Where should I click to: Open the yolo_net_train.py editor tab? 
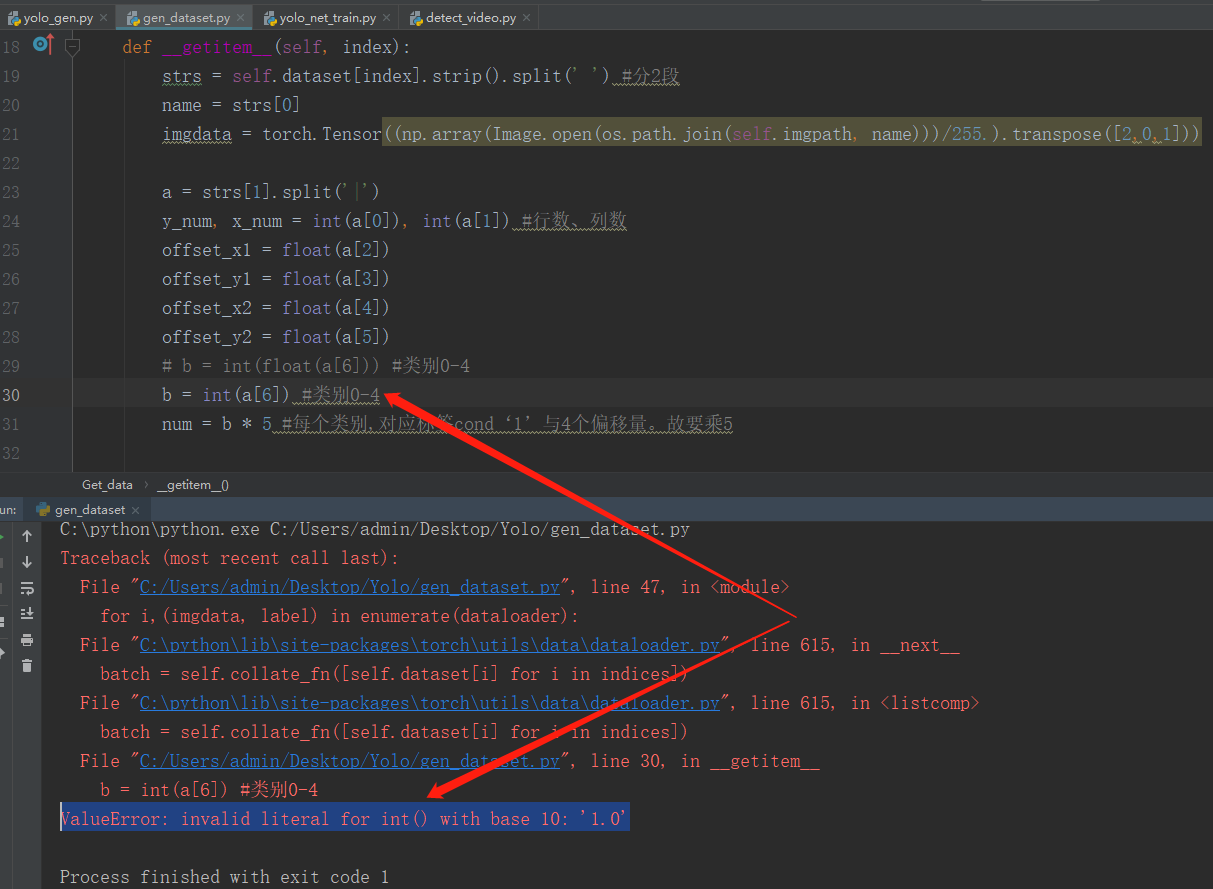click(320, 18)
